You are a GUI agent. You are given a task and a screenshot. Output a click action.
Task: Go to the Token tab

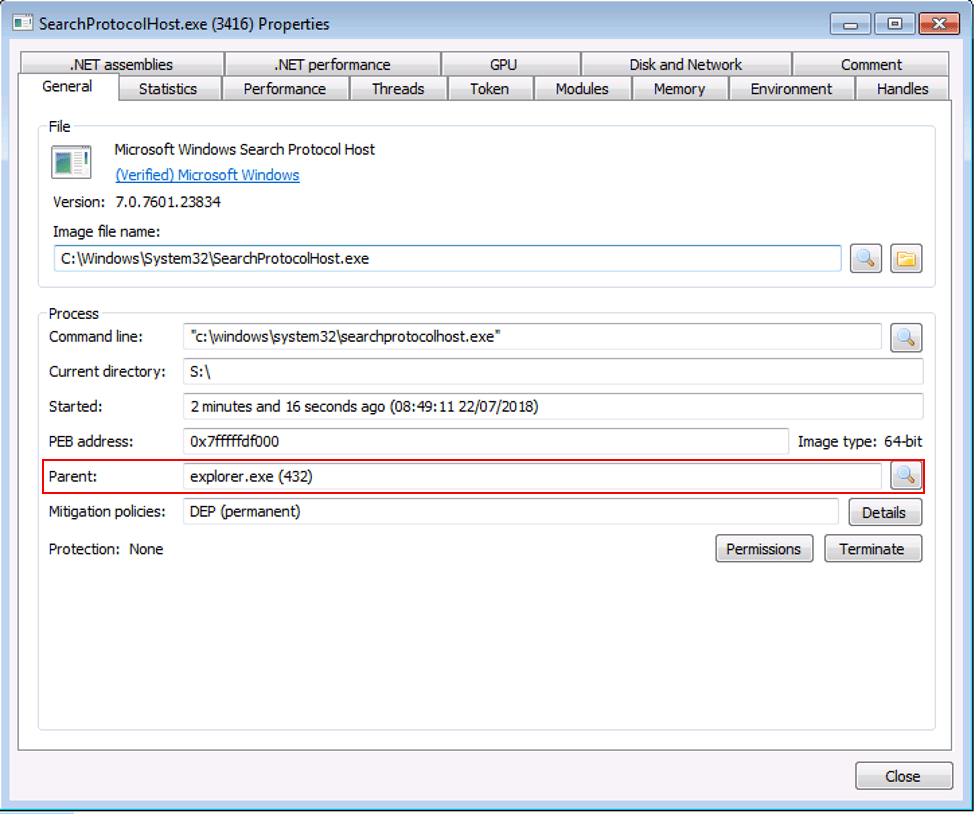489,89
